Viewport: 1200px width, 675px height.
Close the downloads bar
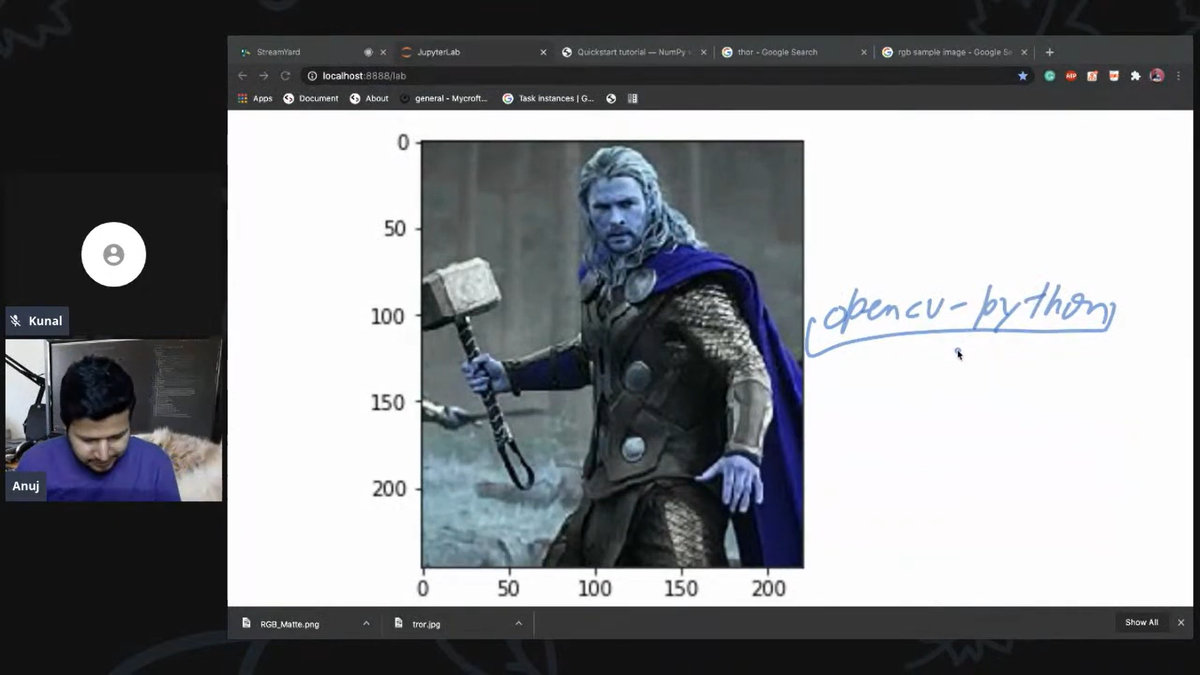pyautogui.click(x=1181, y=622)
